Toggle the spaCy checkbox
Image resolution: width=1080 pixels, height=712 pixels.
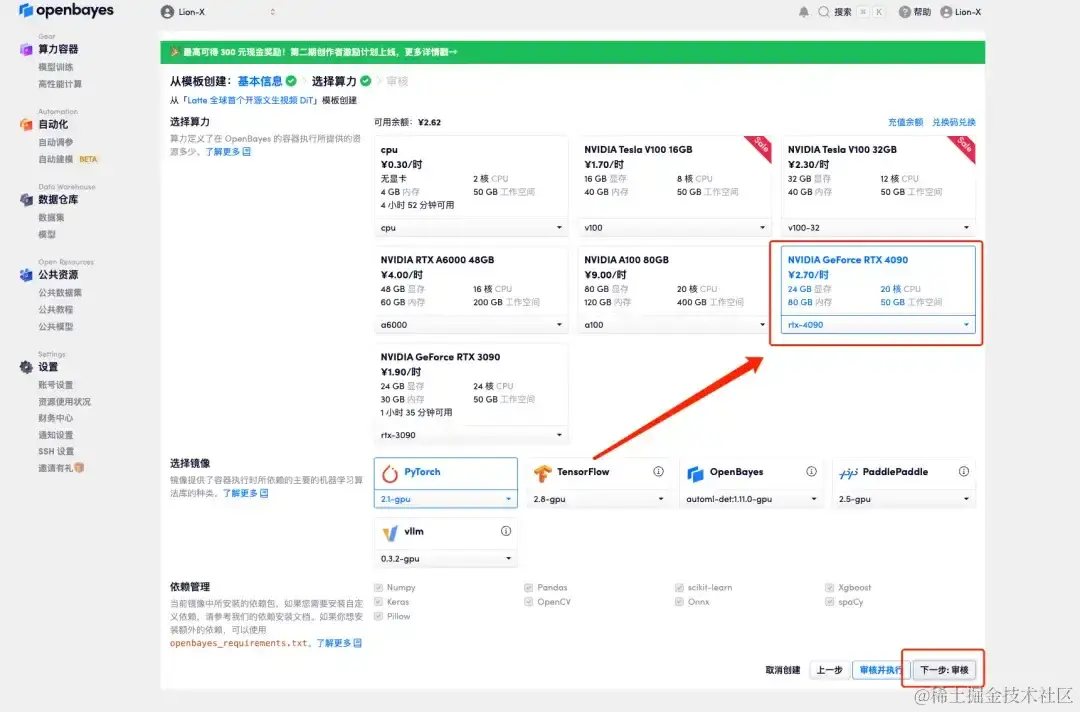(x=829, y=602)
